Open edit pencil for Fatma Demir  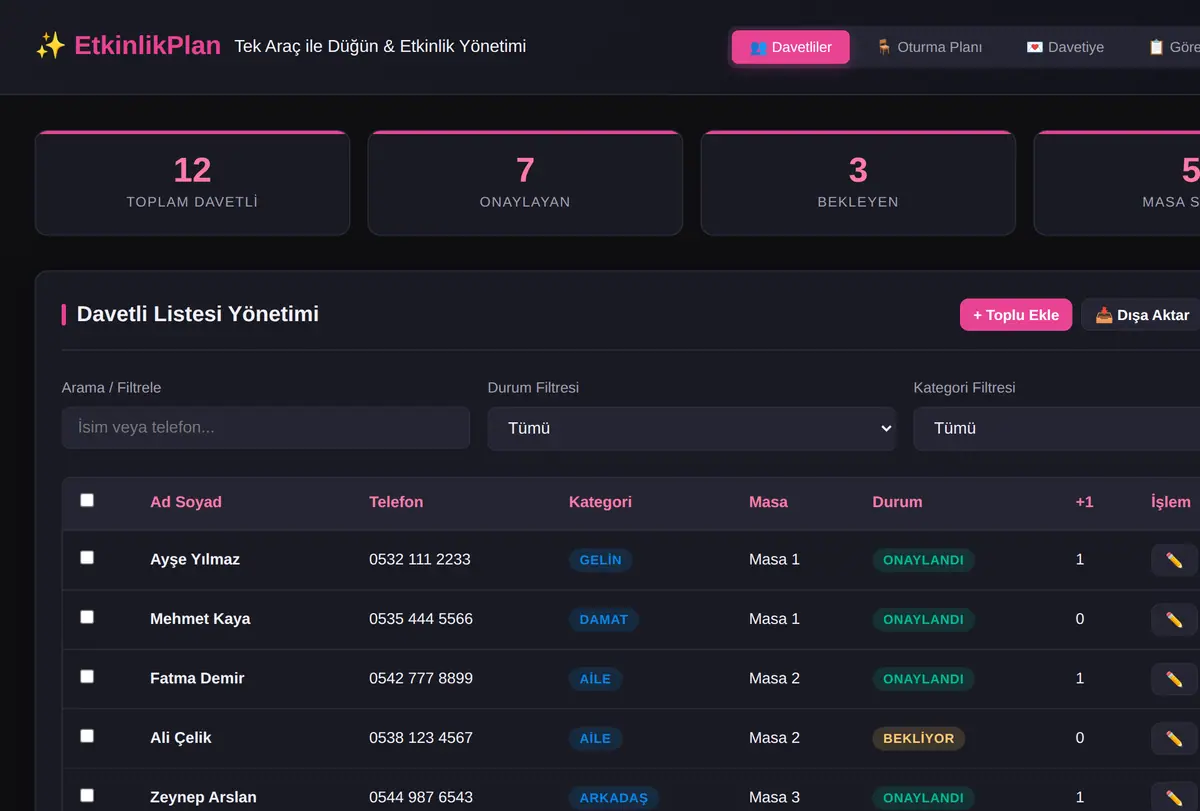[1174, 679]
